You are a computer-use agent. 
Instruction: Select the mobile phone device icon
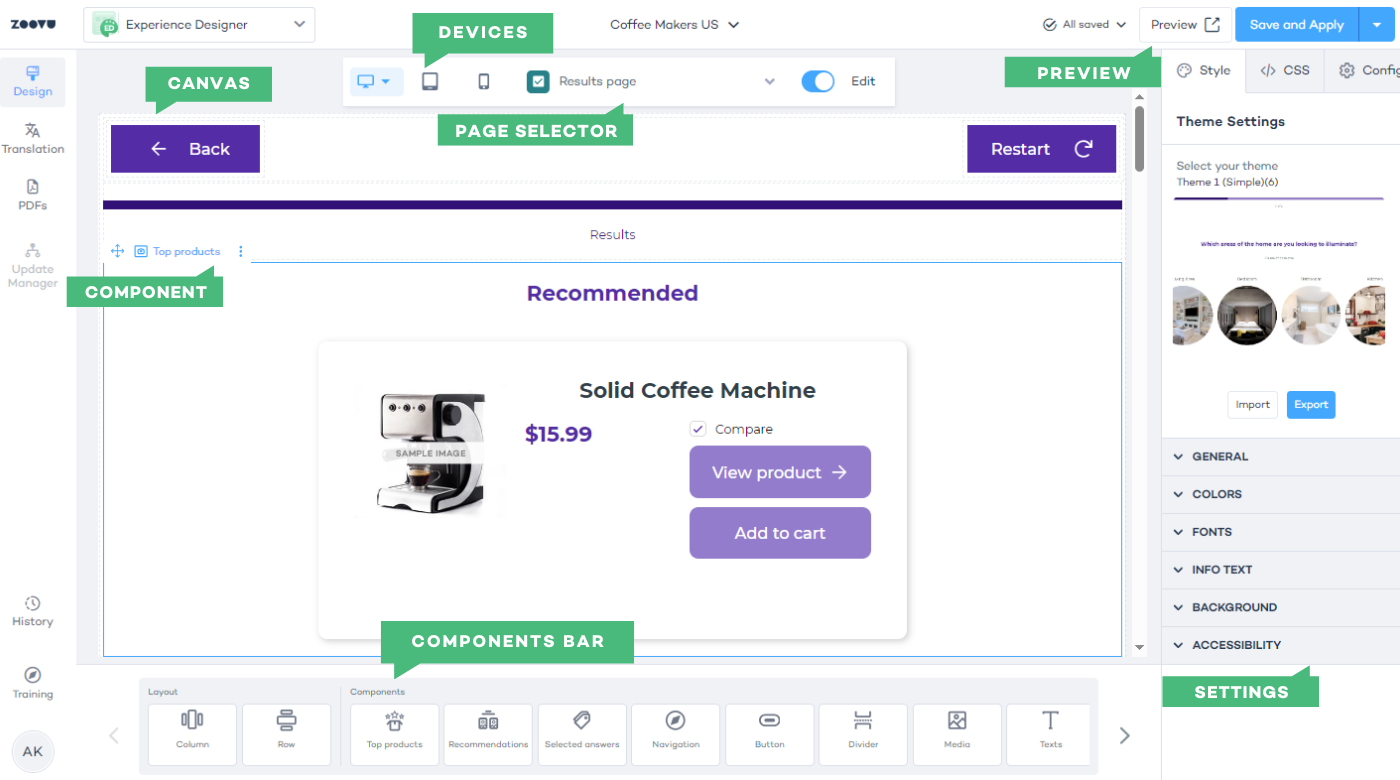pos(484,82)
